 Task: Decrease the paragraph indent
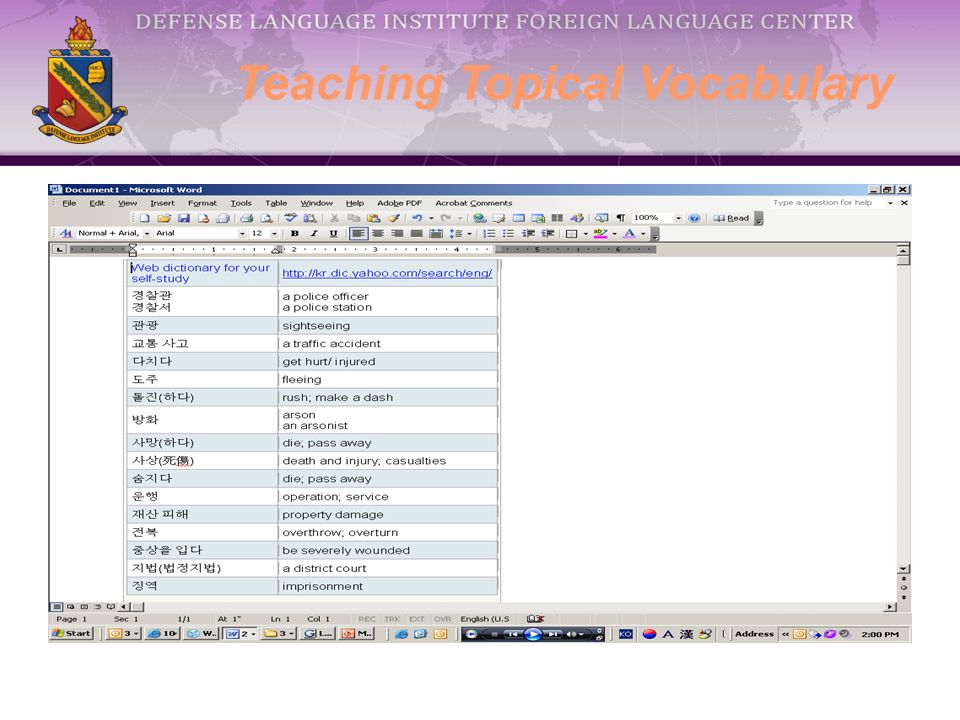(x=528, y=233)
